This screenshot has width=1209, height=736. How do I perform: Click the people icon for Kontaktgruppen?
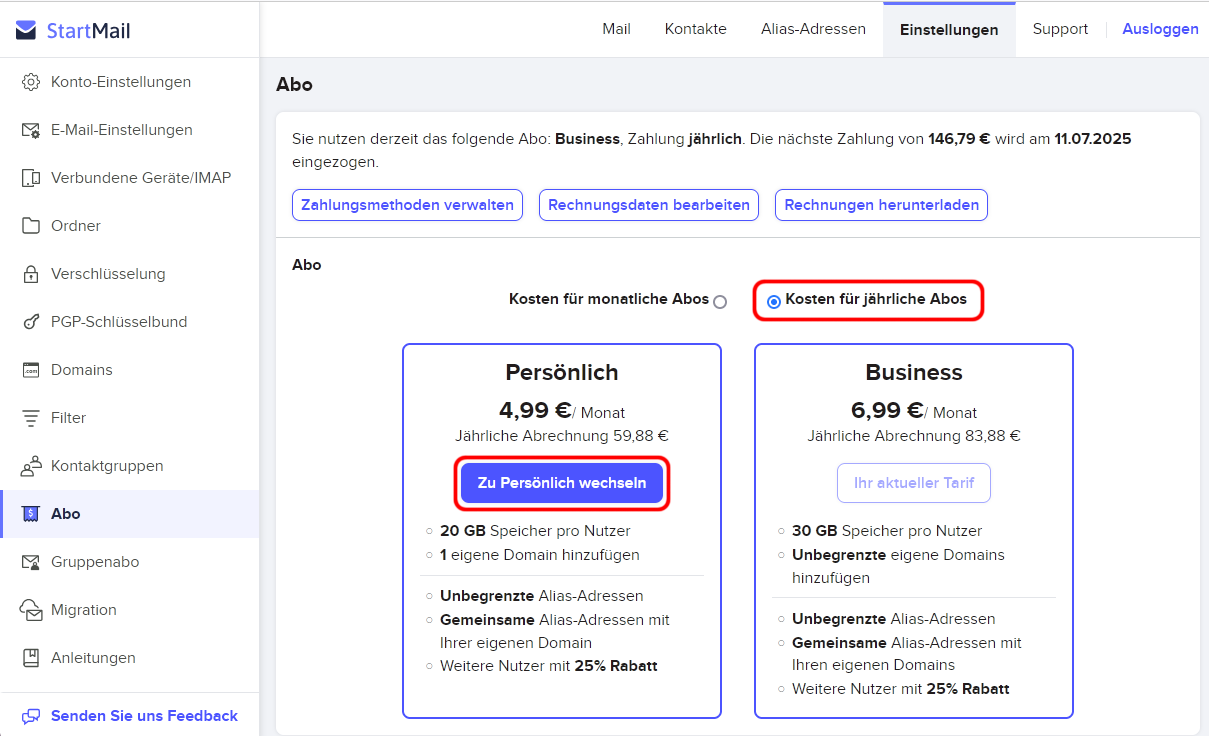(x=31, y=466)
